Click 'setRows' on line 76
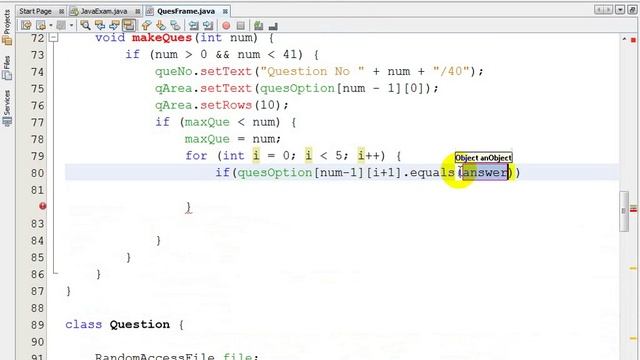This screenshot has height=360, width=640. coord(226,105)
